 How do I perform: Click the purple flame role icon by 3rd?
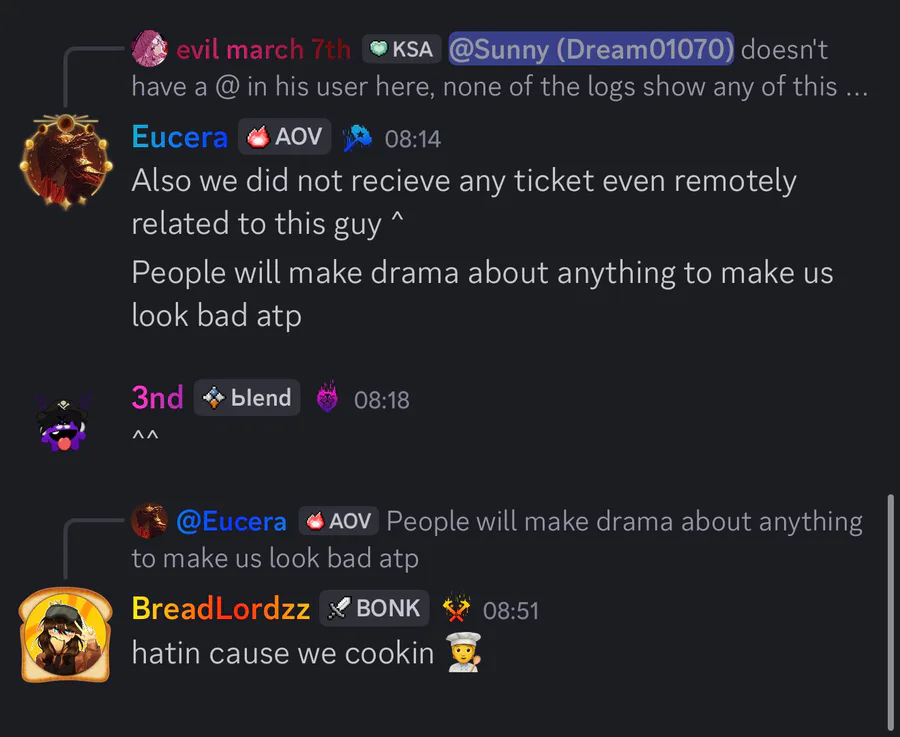(327, 399)
